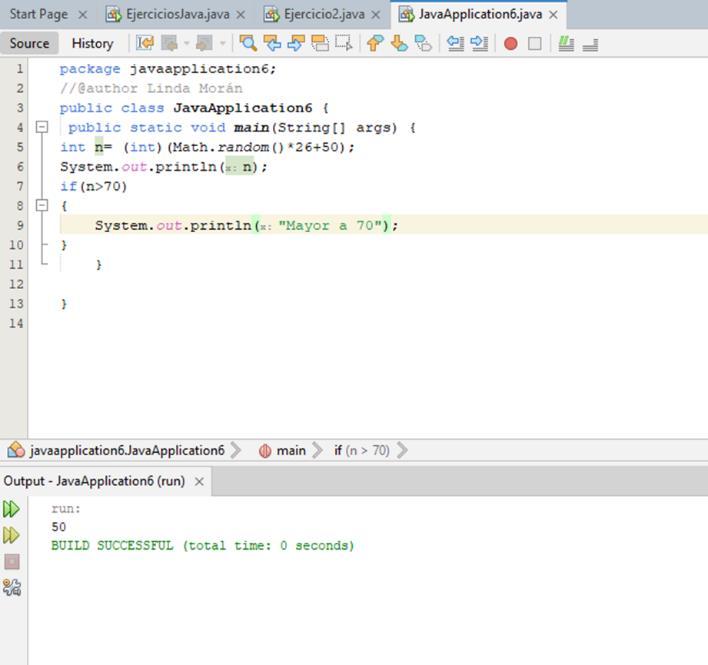Close the Start Page tab
The image size is (708, 665).
click(x=83, y=15)
